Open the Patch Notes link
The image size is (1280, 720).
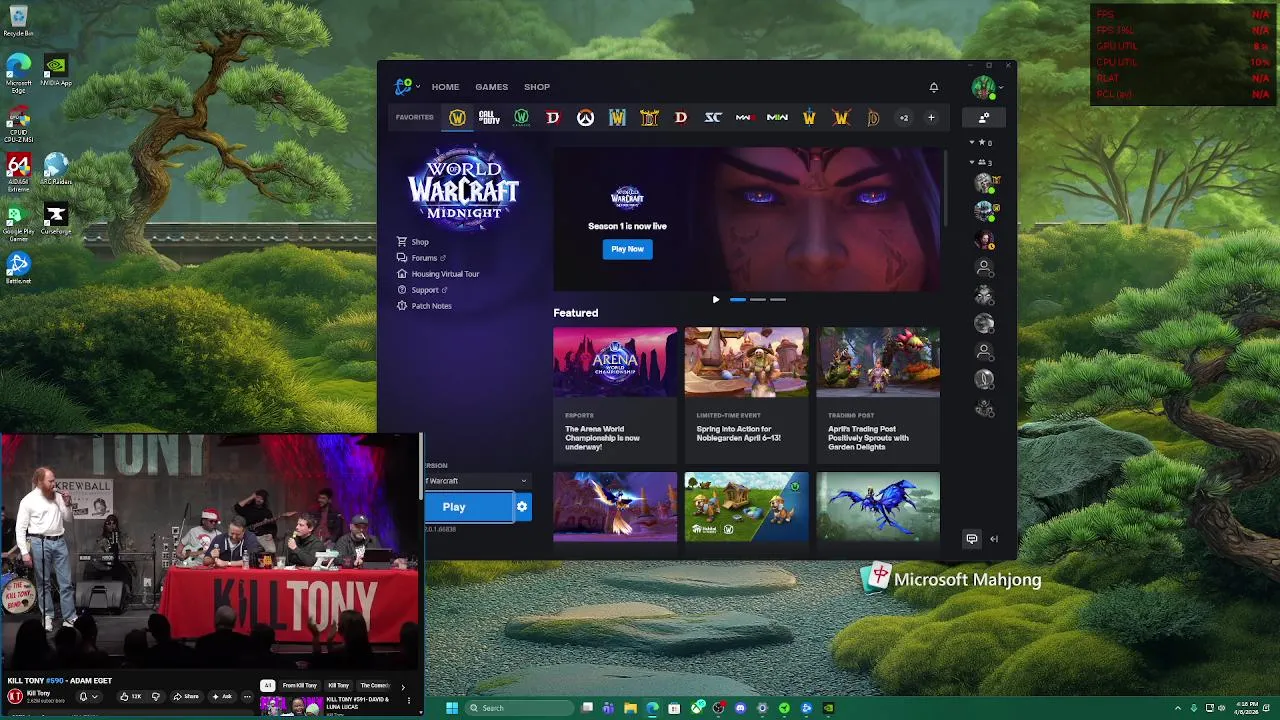[424, 306]
